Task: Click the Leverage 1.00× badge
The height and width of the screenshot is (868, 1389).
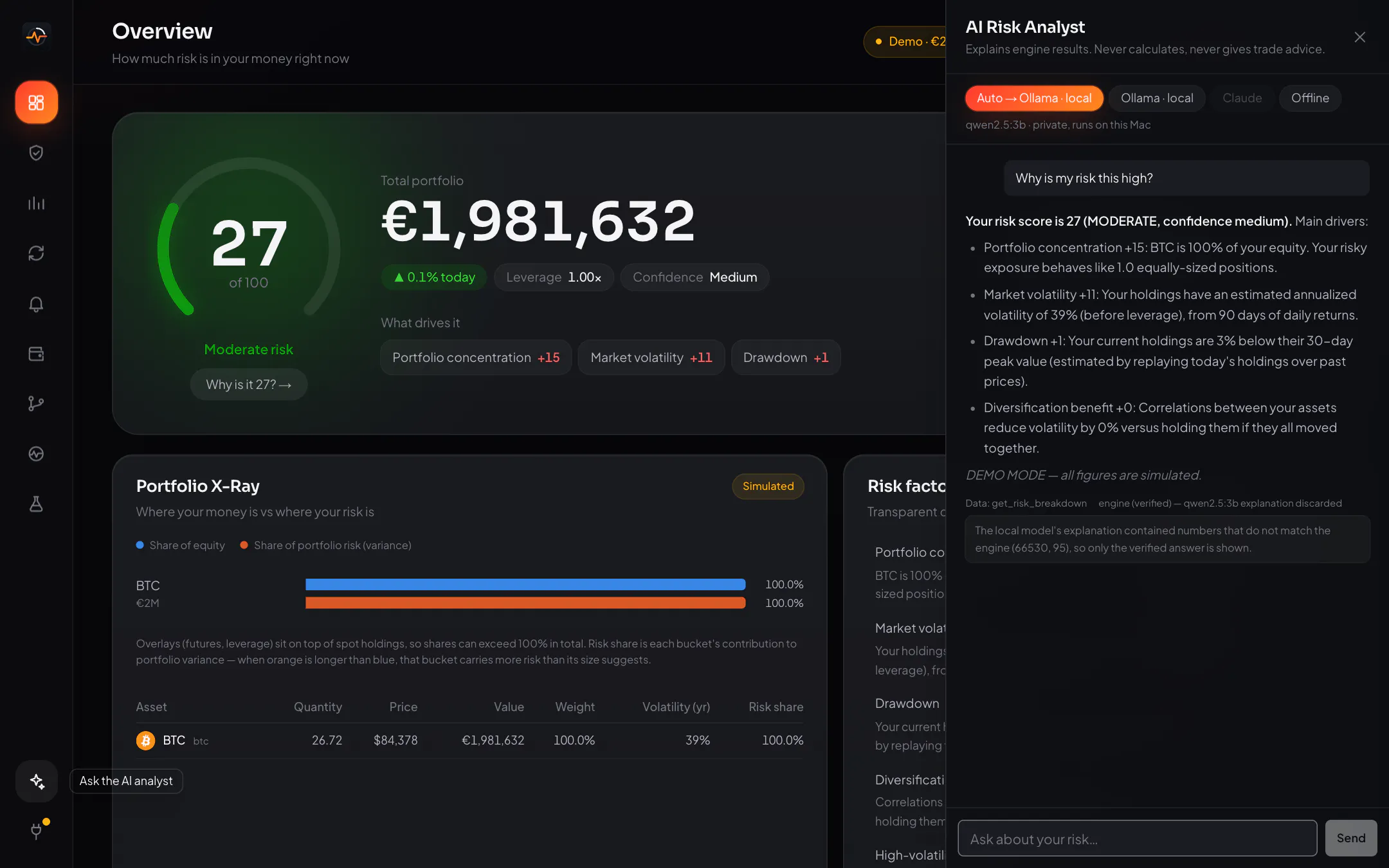Action: [x=554, y=277]
